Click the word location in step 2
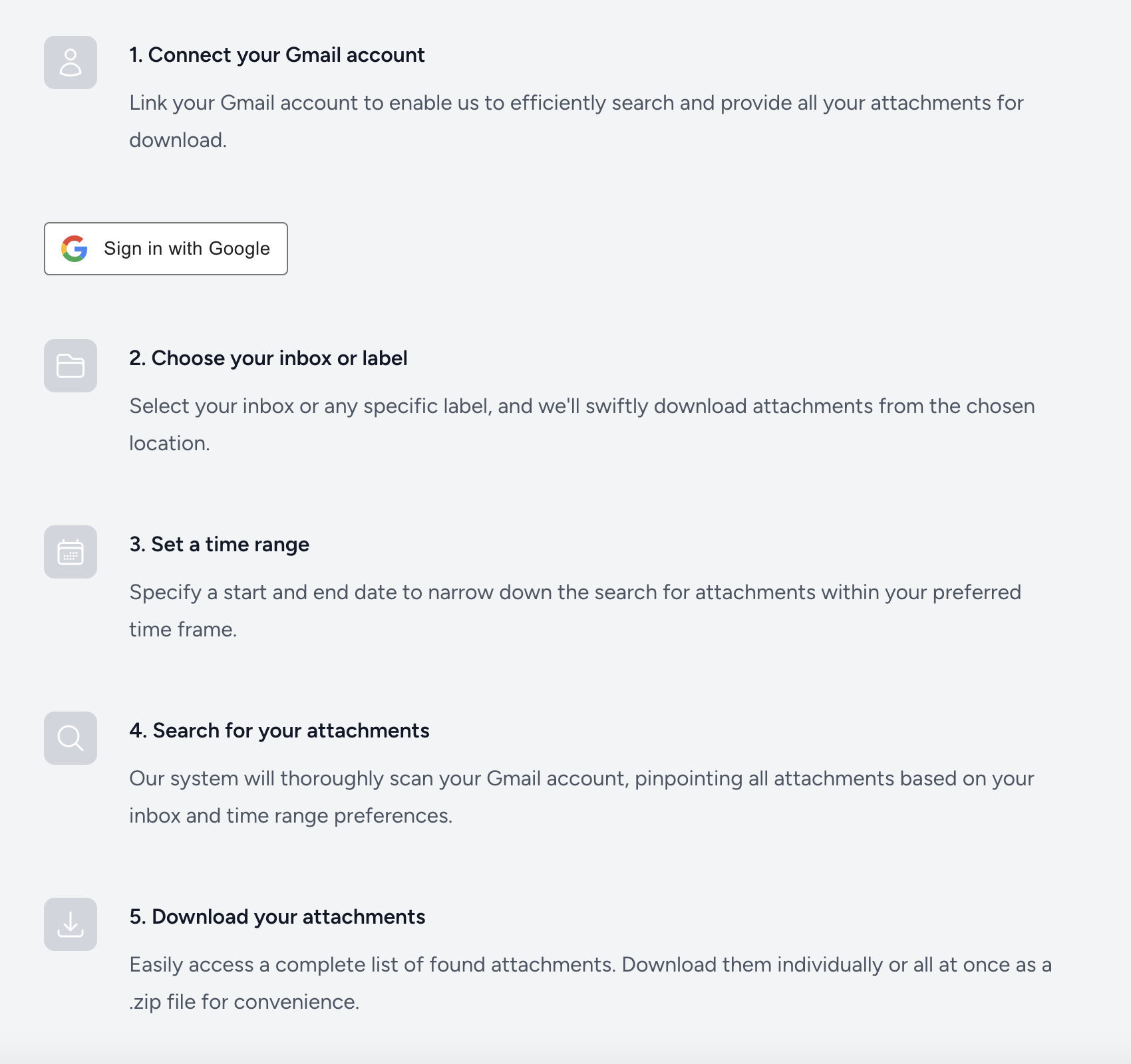1131x1064 pixels. click(169, 444)
